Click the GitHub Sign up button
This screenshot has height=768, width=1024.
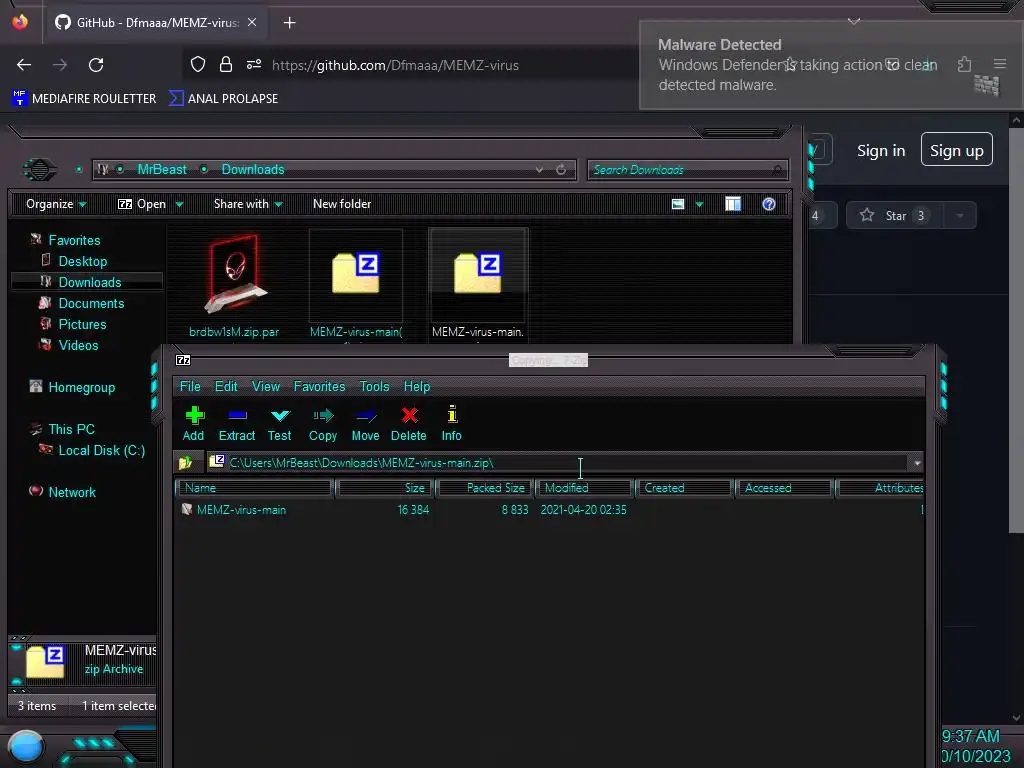(x=957, y=150)
